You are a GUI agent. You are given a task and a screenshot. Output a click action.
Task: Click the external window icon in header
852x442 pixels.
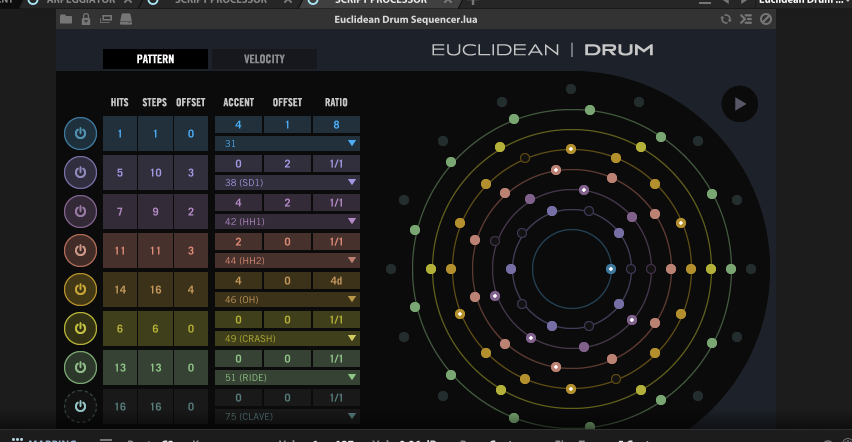pyautogui.click(x=106, y=20)
